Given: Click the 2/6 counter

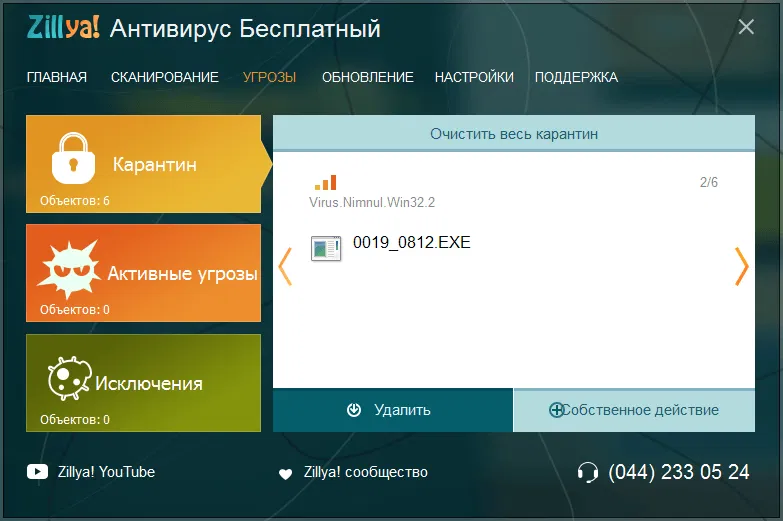Looking at the screenshot, I should 709,182.
